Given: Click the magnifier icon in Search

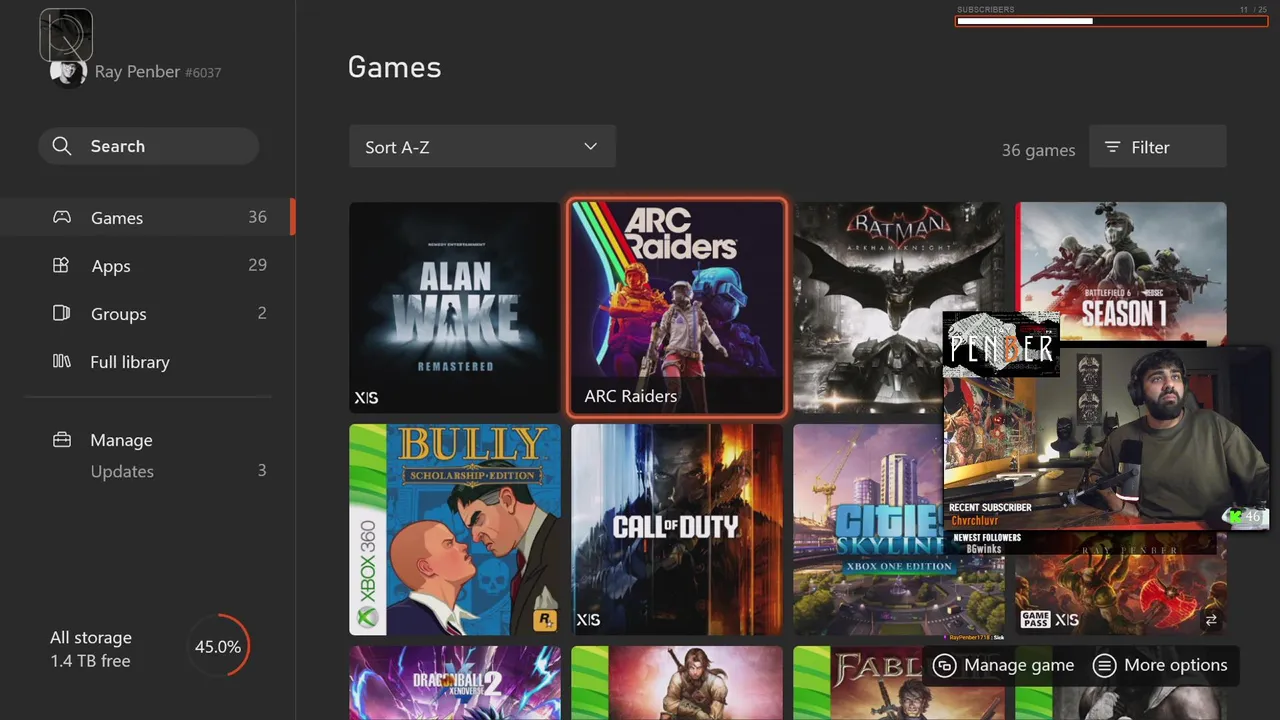Looking at the screenshot, I should coord(62,146).
